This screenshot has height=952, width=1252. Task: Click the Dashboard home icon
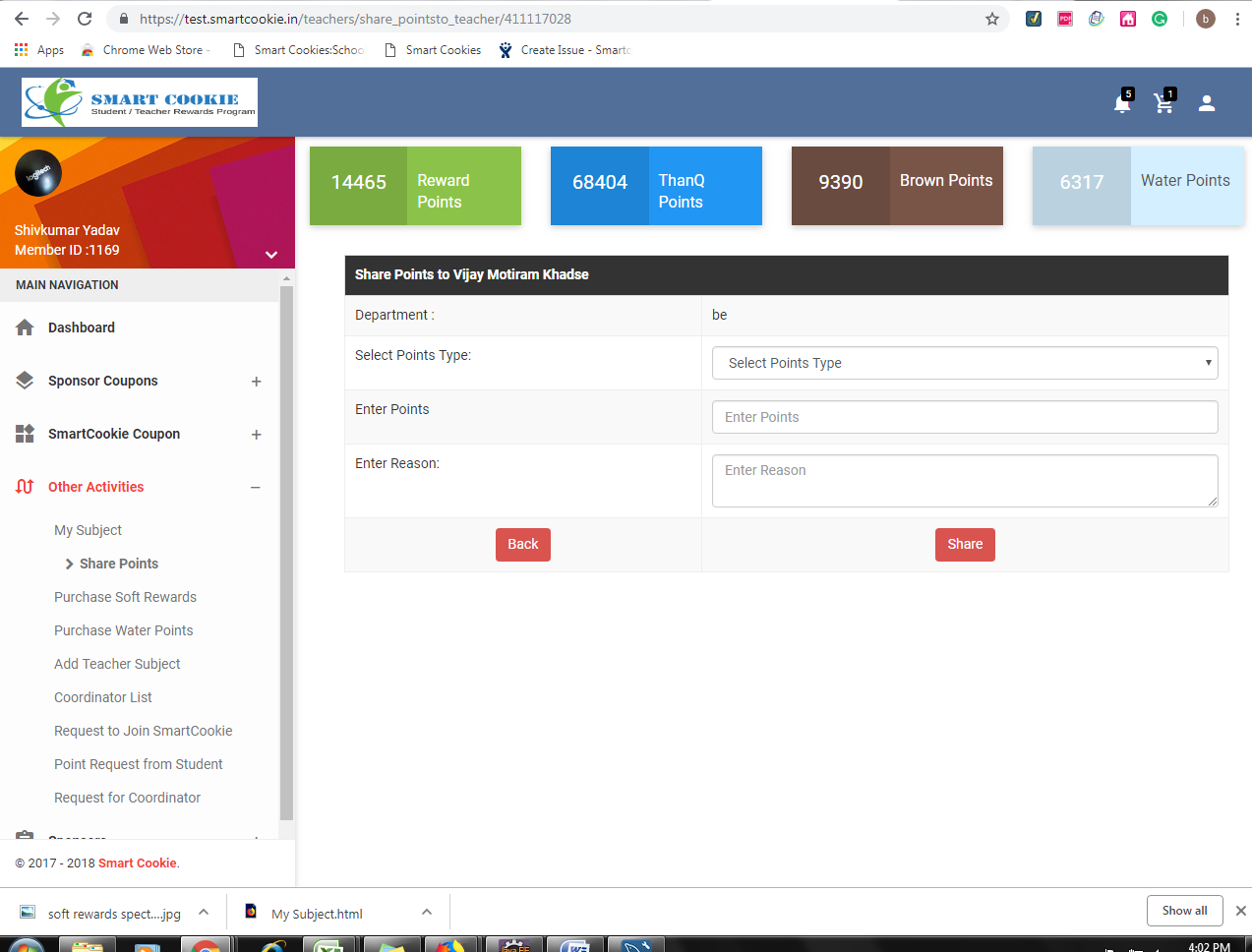(26, 327)
